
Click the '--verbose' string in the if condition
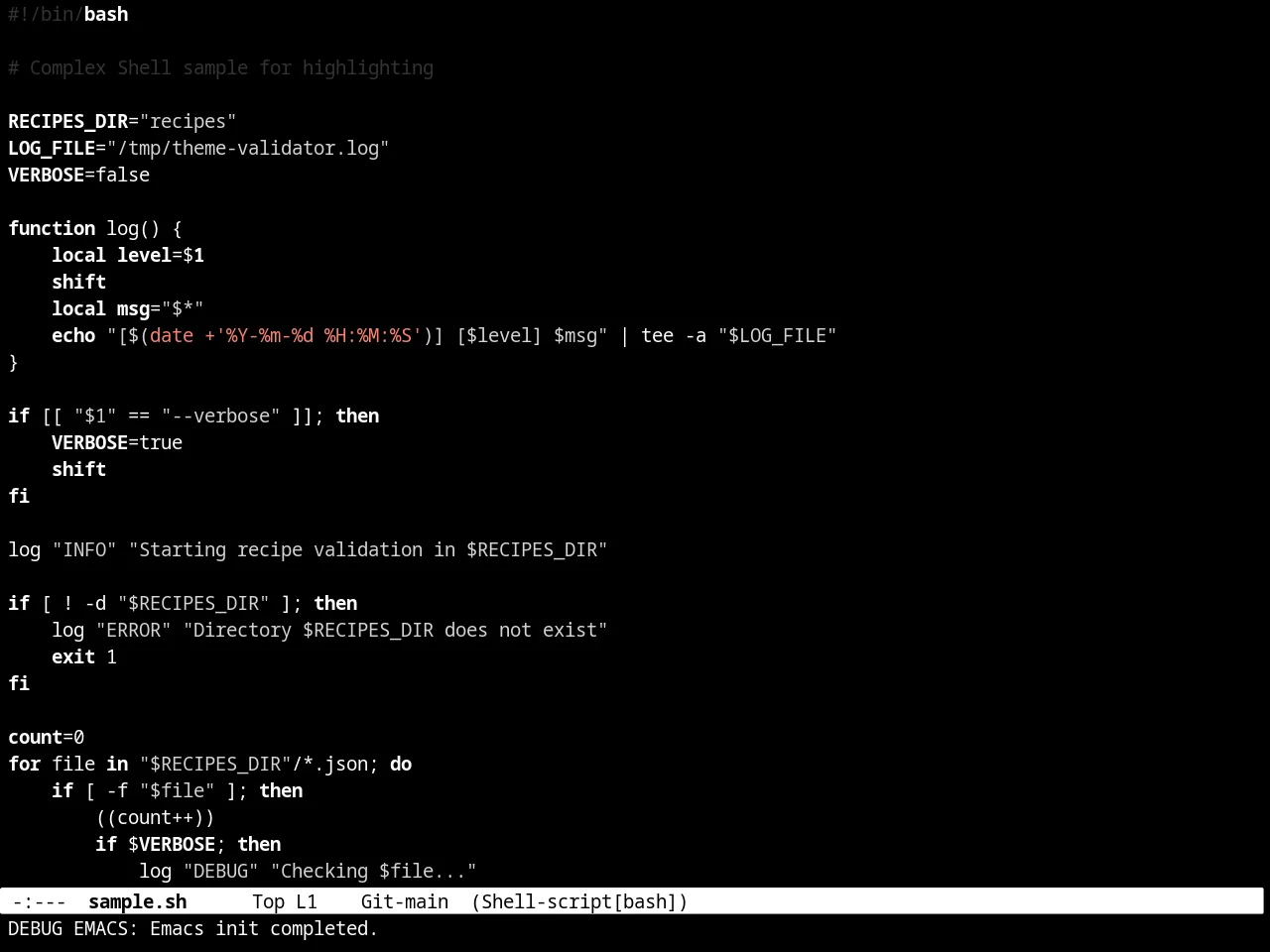pyautogui.click(x=221, y=416)
